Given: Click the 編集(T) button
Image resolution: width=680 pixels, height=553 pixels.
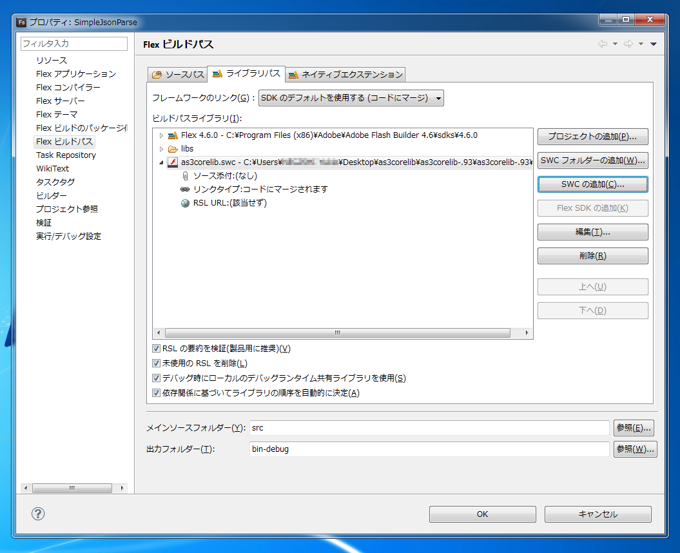Looking at the screenshot, I should click(593, 232).
